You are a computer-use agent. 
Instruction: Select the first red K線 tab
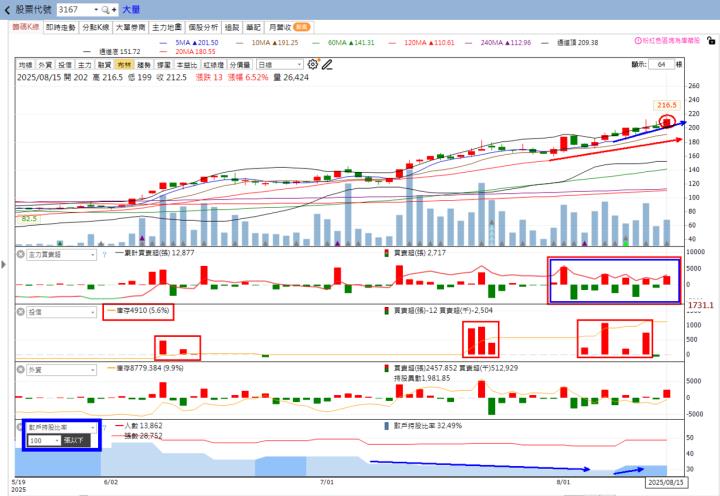click(x=26, y=27)
